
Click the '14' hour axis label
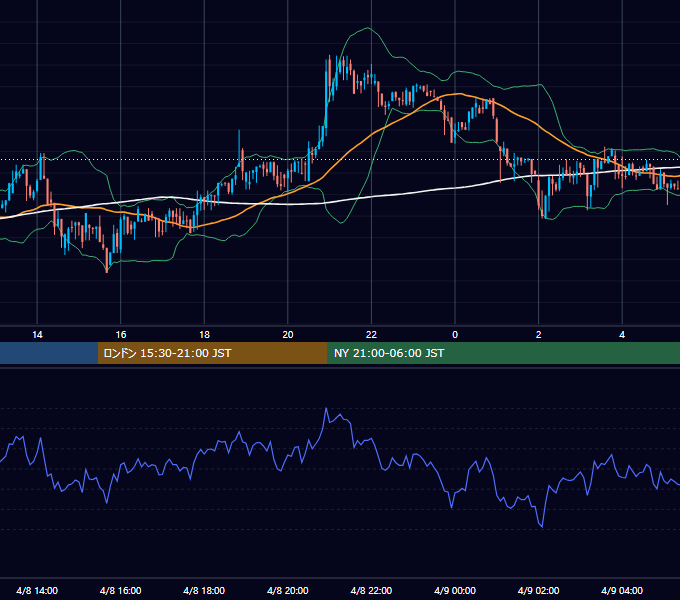click(x=37, y=334)
